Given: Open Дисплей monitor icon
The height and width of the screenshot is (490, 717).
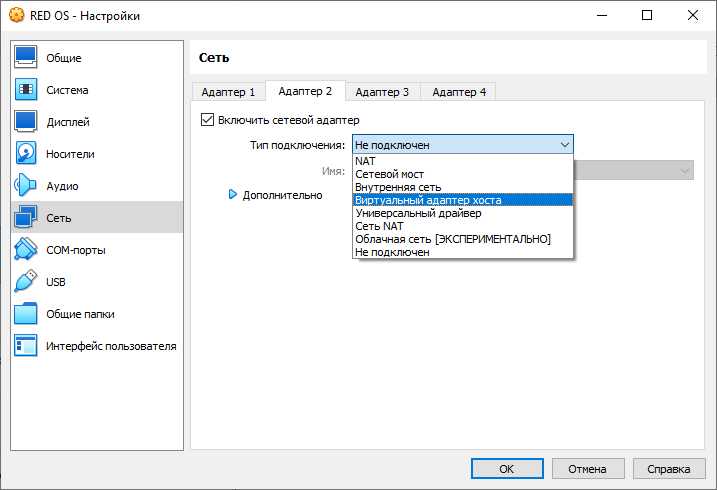Looking at the screenshot, I should (x=26, y=122).
